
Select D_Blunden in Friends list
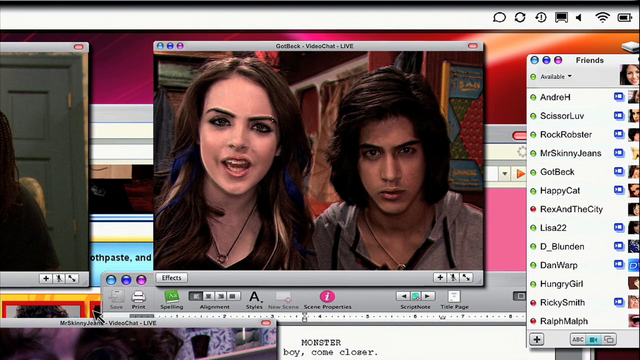pos(562,247)
